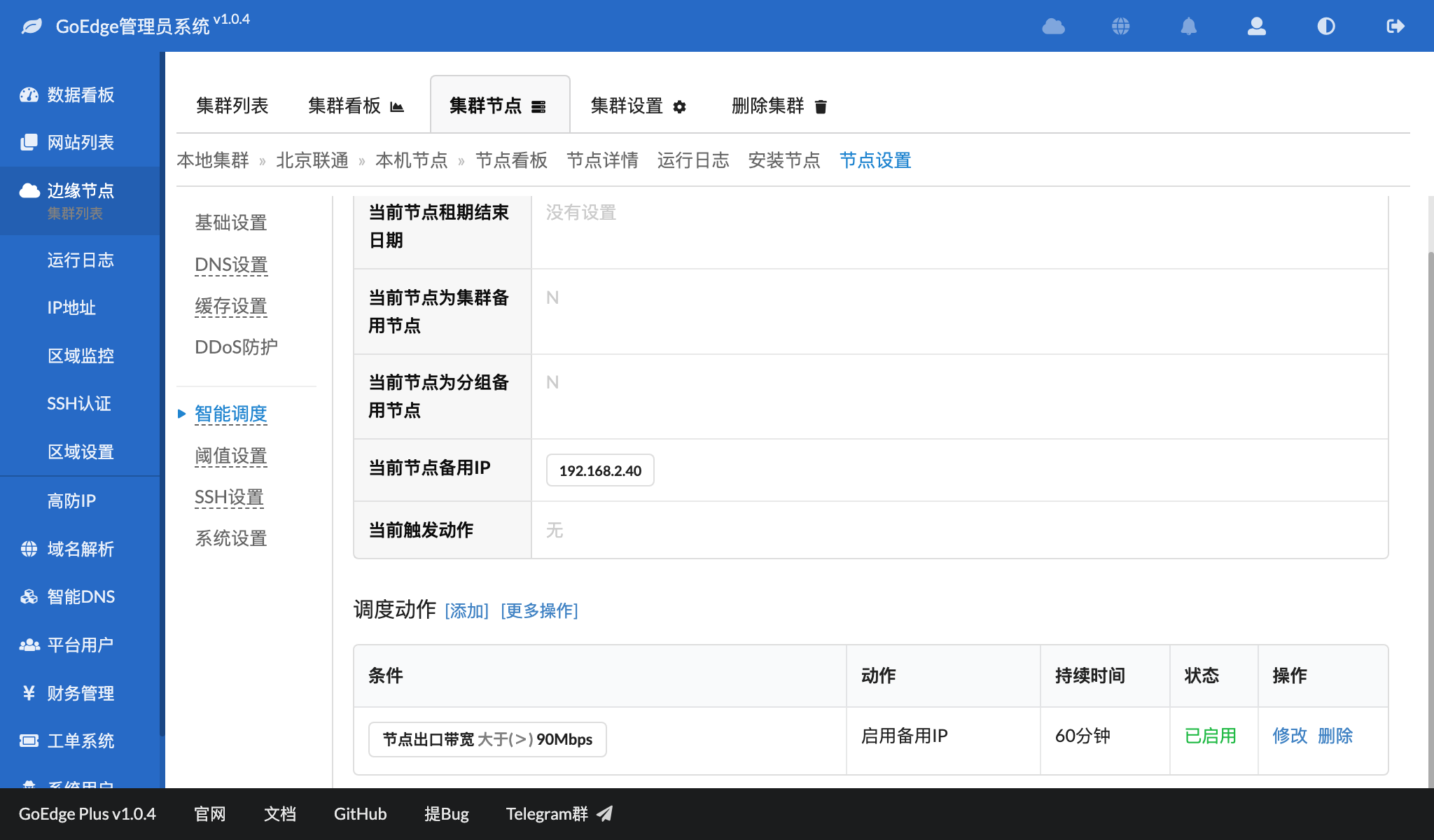This screenshot has height=840, width=1434.
Task: Go to 本机节点 breadcrumb
Action: [412, 161]
